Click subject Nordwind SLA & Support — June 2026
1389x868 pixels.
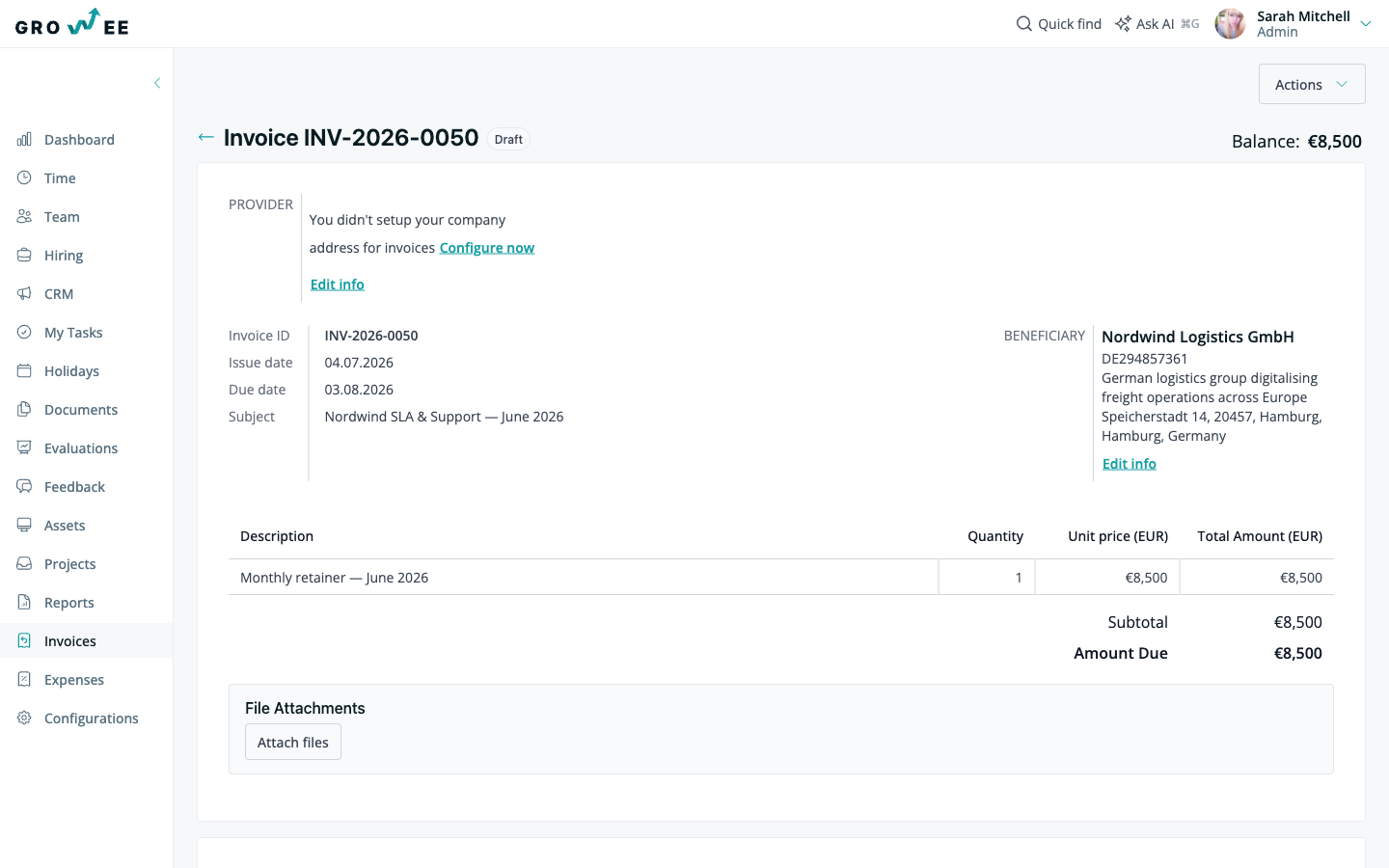click(x=444, y=417)
